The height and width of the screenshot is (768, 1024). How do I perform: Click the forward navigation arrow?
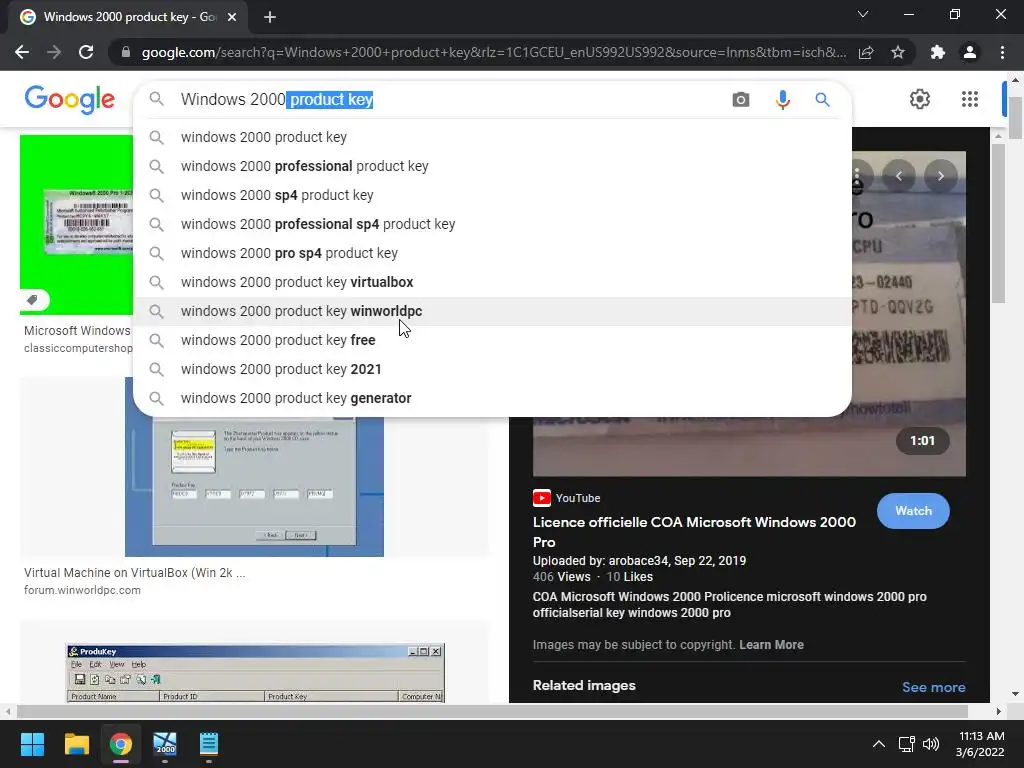(x=54, y=52)
